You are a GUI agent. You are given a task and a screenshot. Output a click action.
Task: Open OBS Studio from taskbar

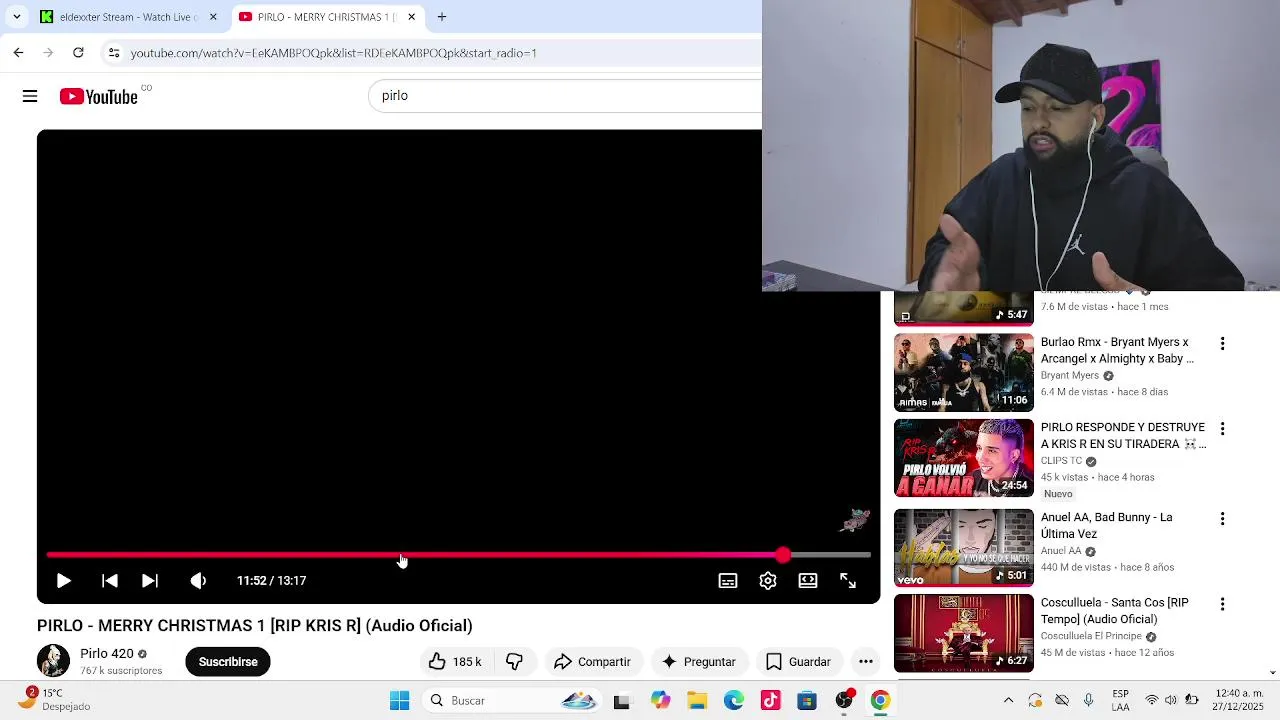(844, 700)
